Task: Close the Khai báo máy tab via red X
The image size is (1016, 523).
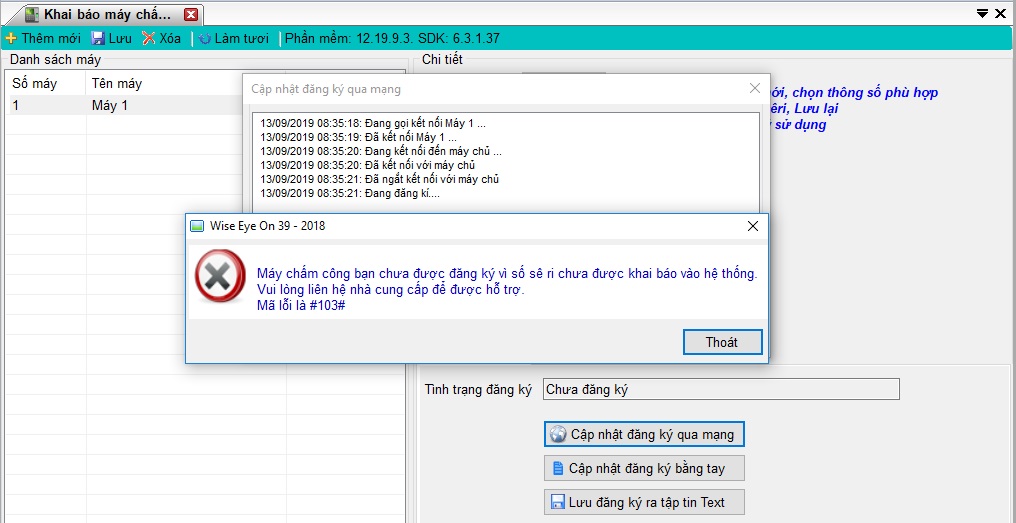Action: 191,14
